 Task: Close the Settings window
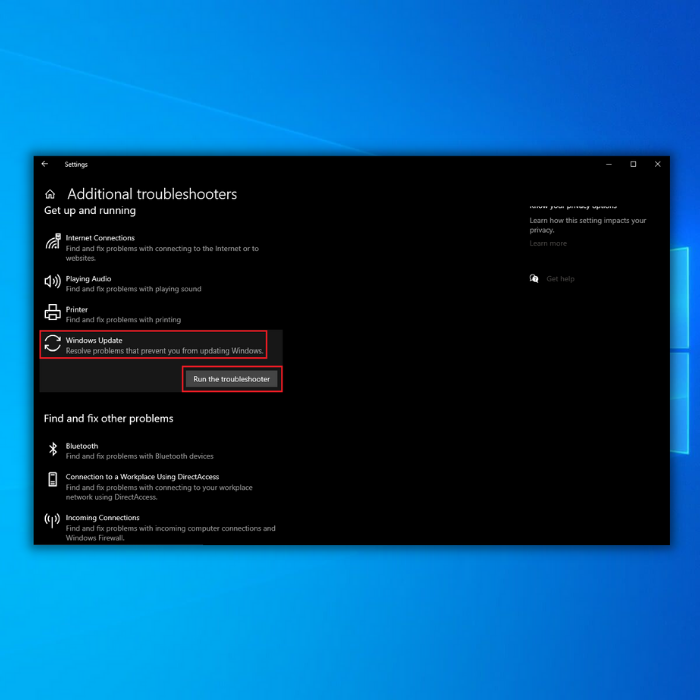[658, 164]
